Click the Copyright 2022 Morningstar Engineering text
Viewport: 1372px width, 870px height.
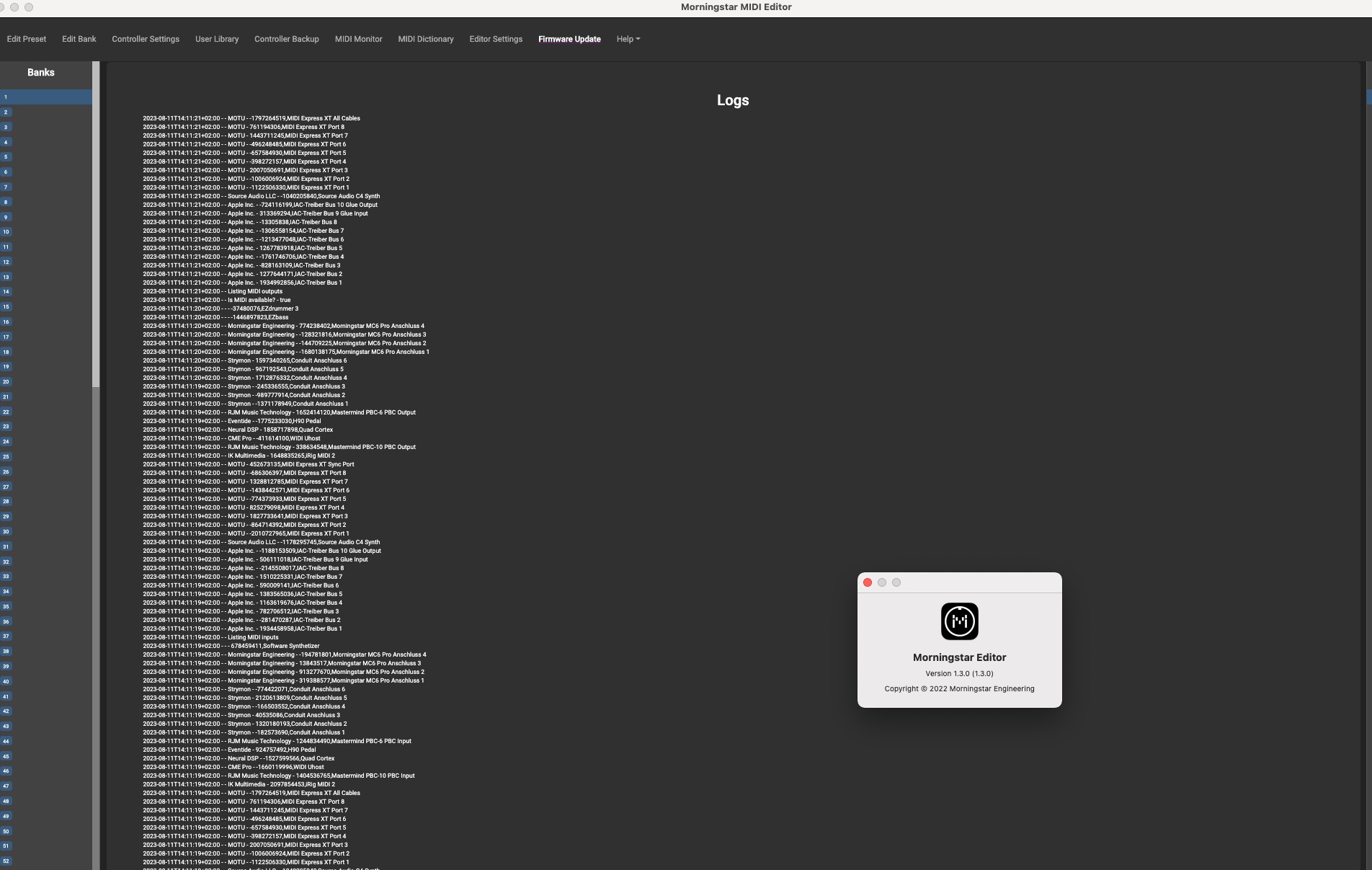pos(960,688)
